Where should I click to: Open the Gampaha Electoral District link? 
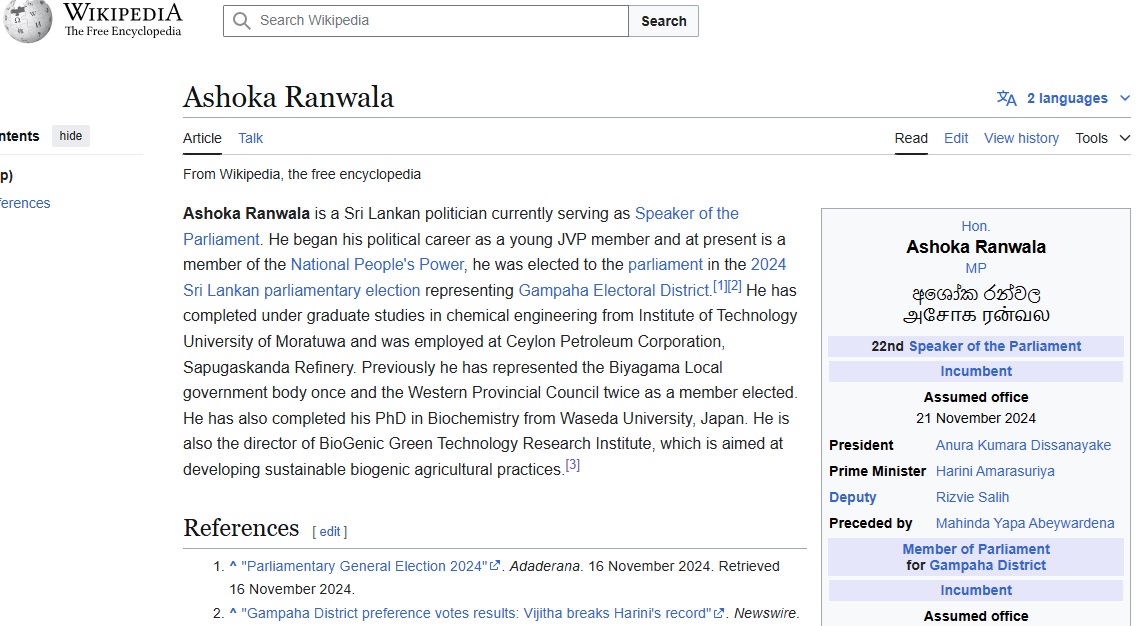click(x=615, y=290)
